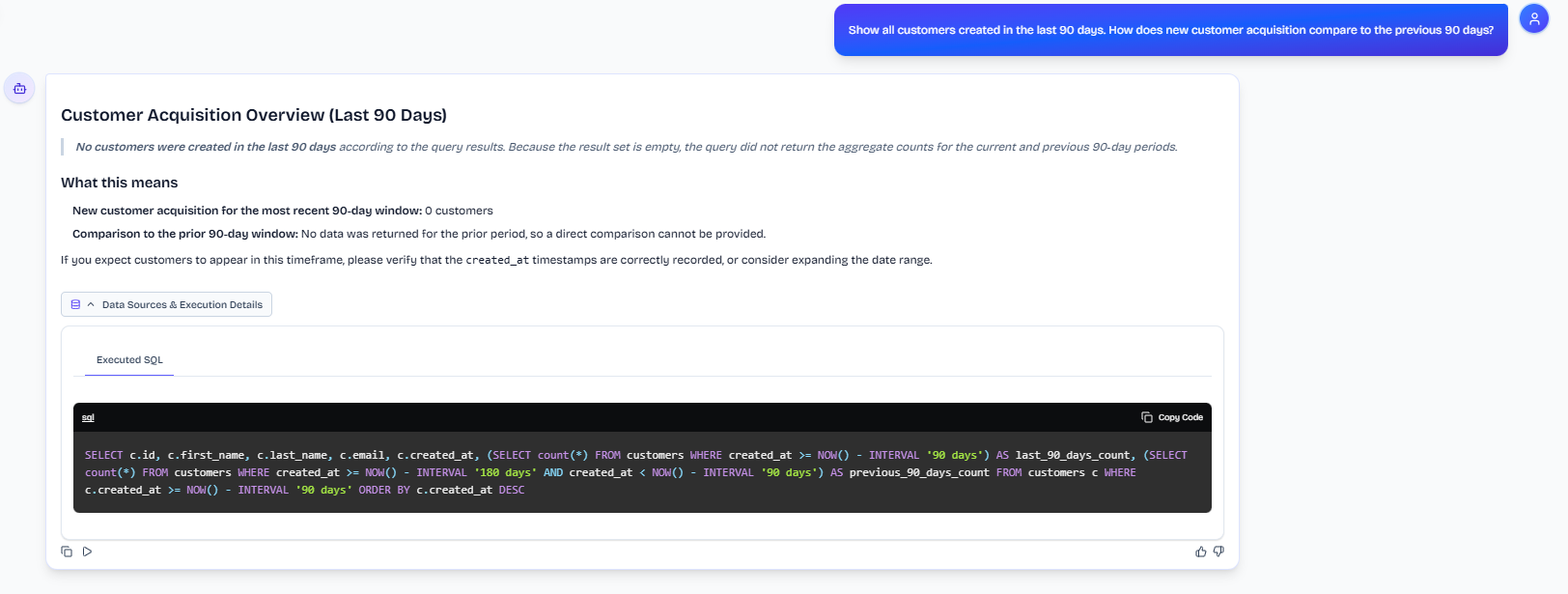This screenshot has height=594, width=1568.
Task: Give a thumbs up to the response
Action: 1201,552
